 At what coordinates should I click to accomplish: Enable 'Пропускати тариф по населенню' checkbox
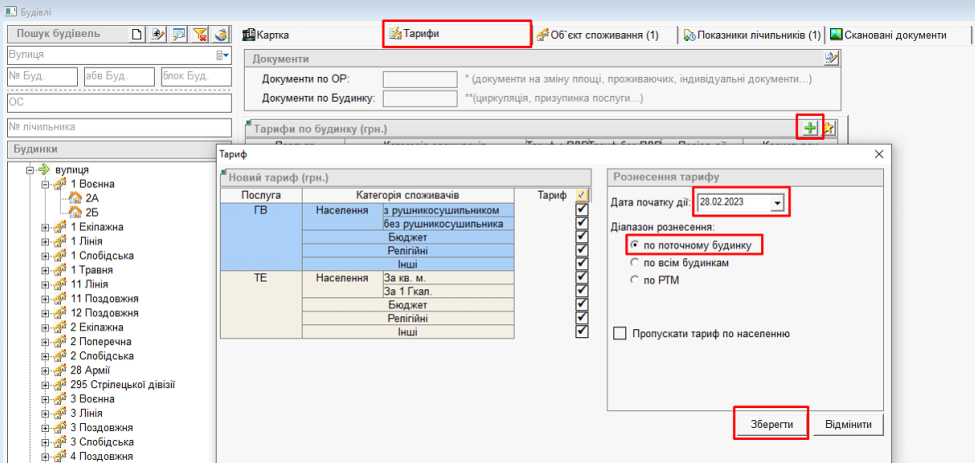point(619,333)
